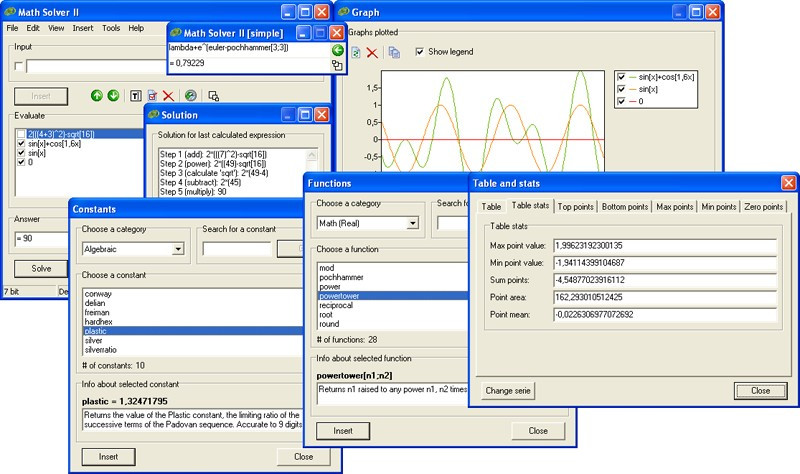The image size is (800, 474).
Task: Hide sin[x]+cos[1,6x] series in graph legend
Action: pos(621,77)
